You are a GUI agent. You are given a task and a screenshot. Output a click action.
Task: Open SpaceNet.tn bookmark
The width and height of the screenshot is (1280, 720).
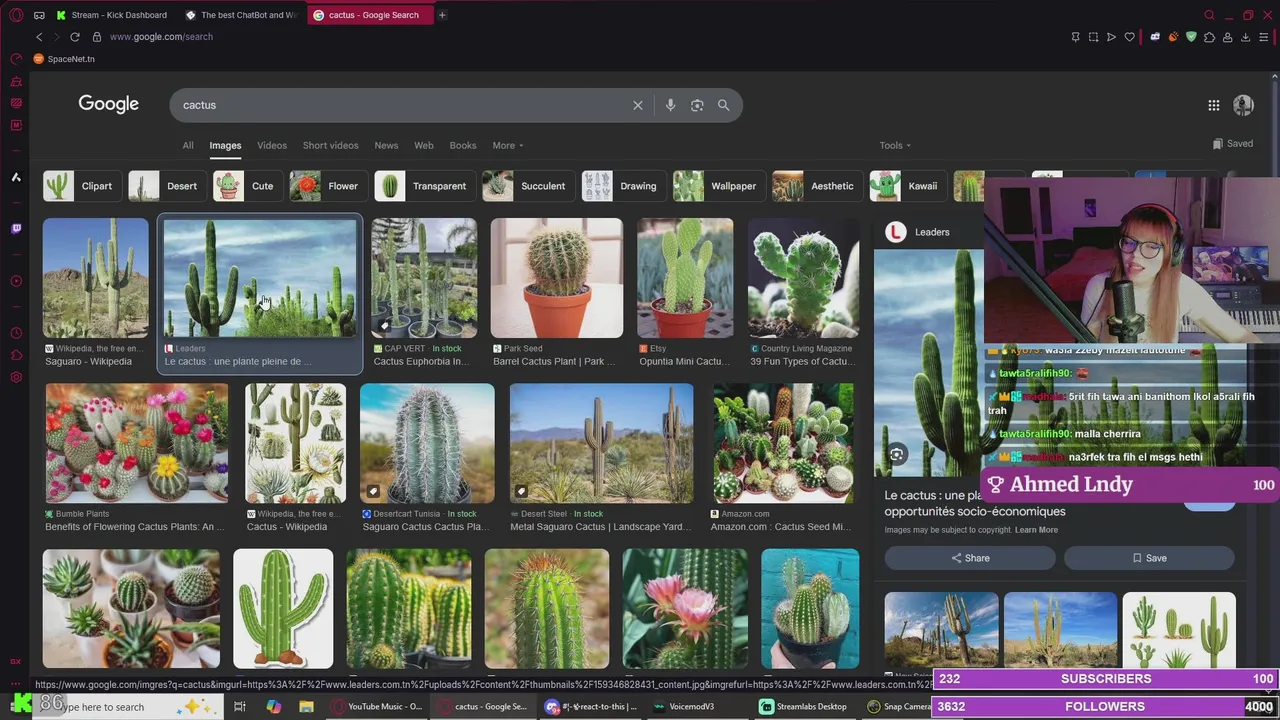[x=64, y=59]
